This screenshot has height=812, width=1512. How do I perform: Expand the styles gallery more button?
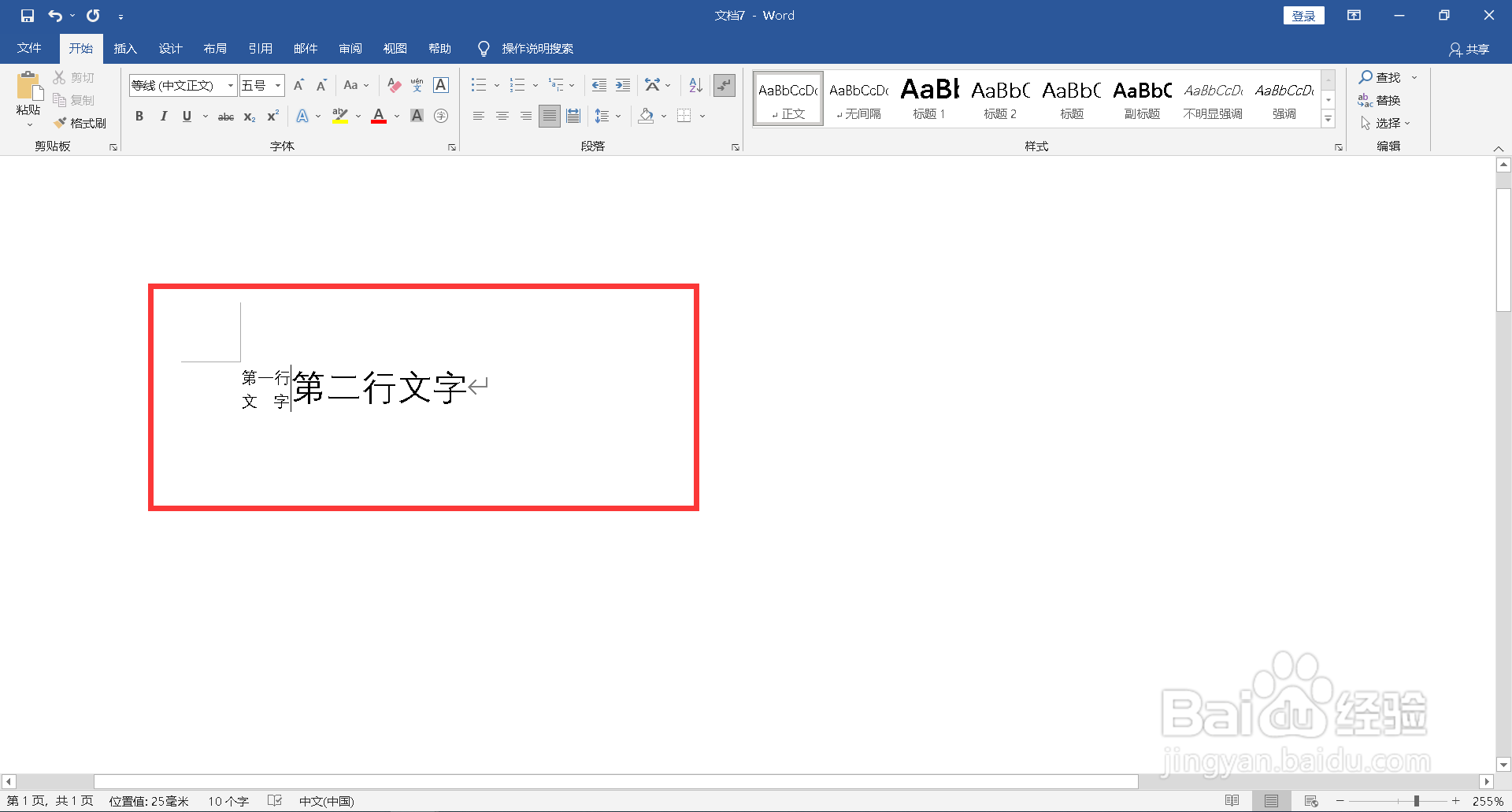tap(1329, 119)
